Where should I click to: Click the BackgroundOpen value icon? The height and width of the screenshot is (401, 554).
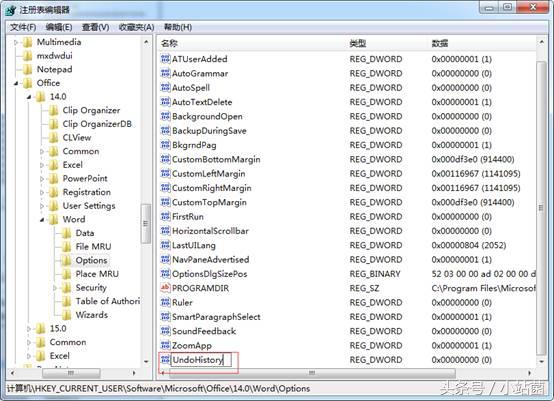[165, 116]
